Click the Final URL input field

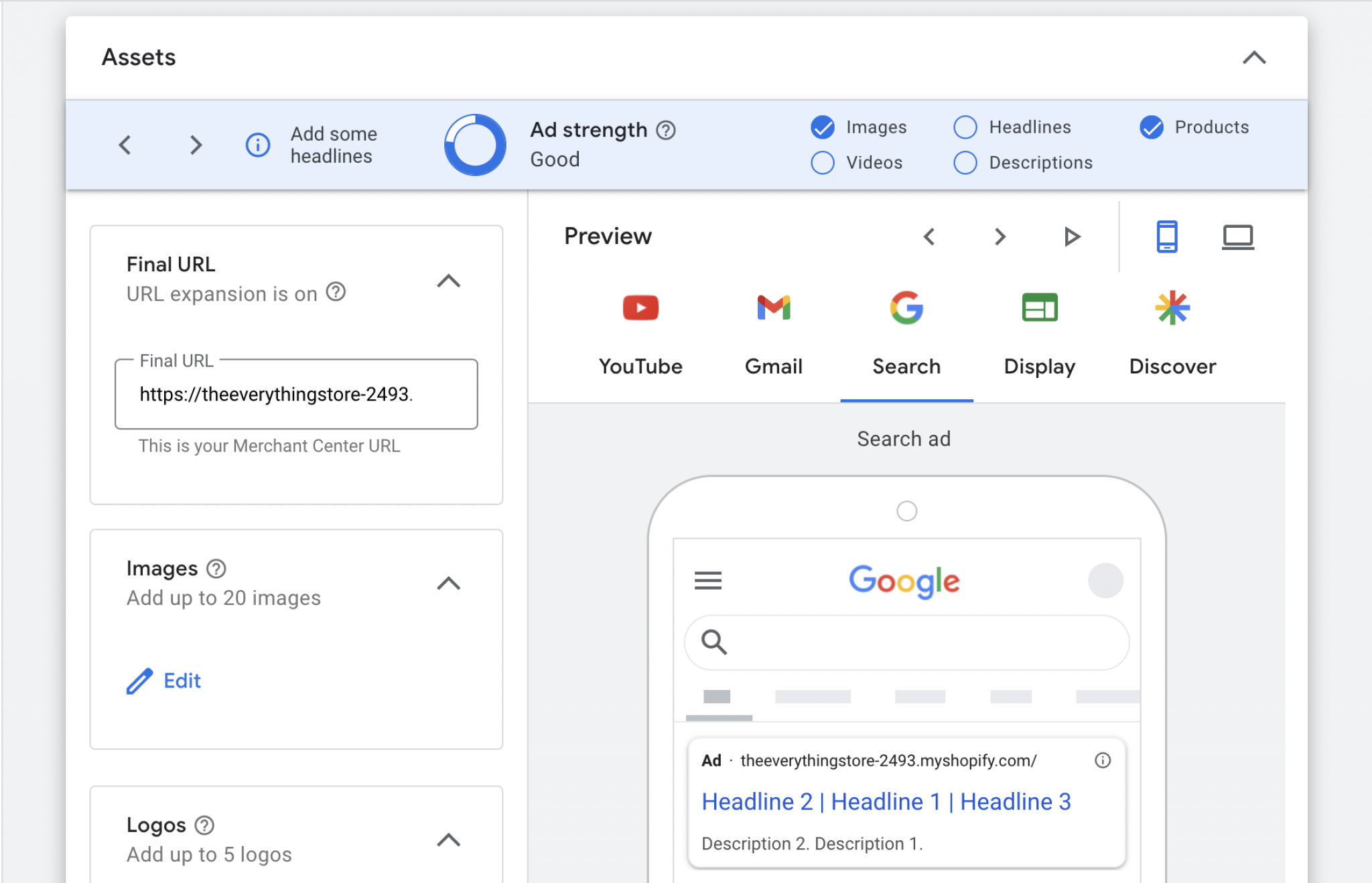pyautogui.click(x=296, y=394)
